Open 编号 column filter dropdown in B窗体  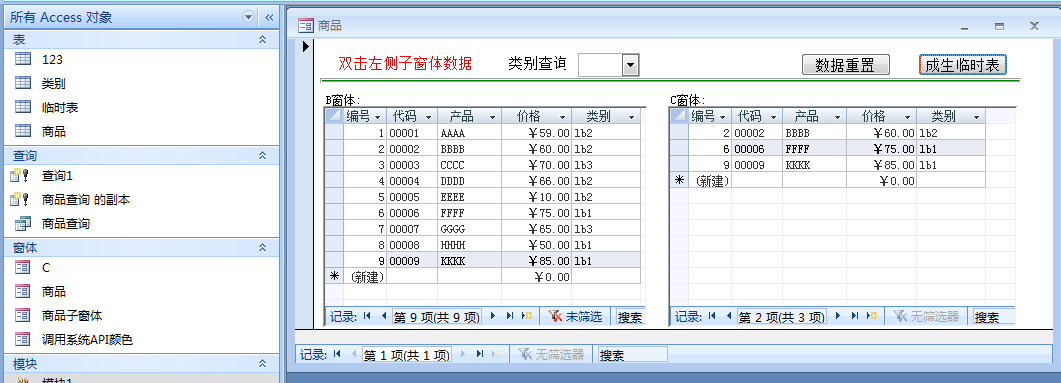[x=378, y=116]
